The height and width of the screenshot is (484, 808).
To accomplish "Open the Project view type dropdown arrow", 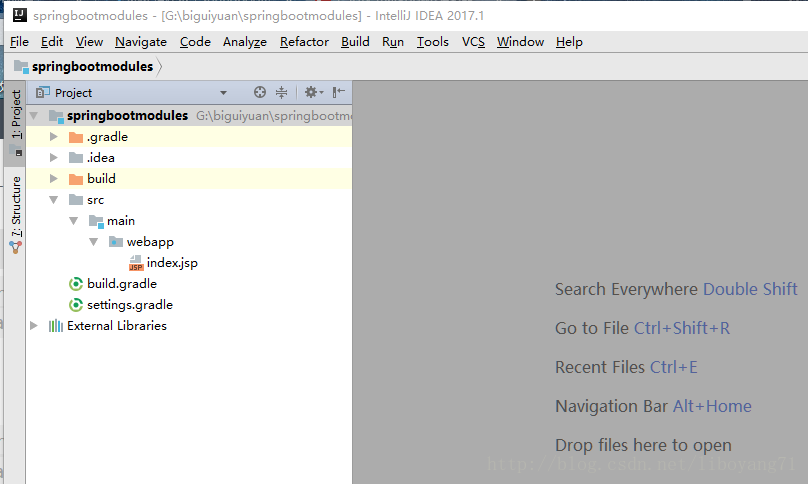I will tap(223, 93).
